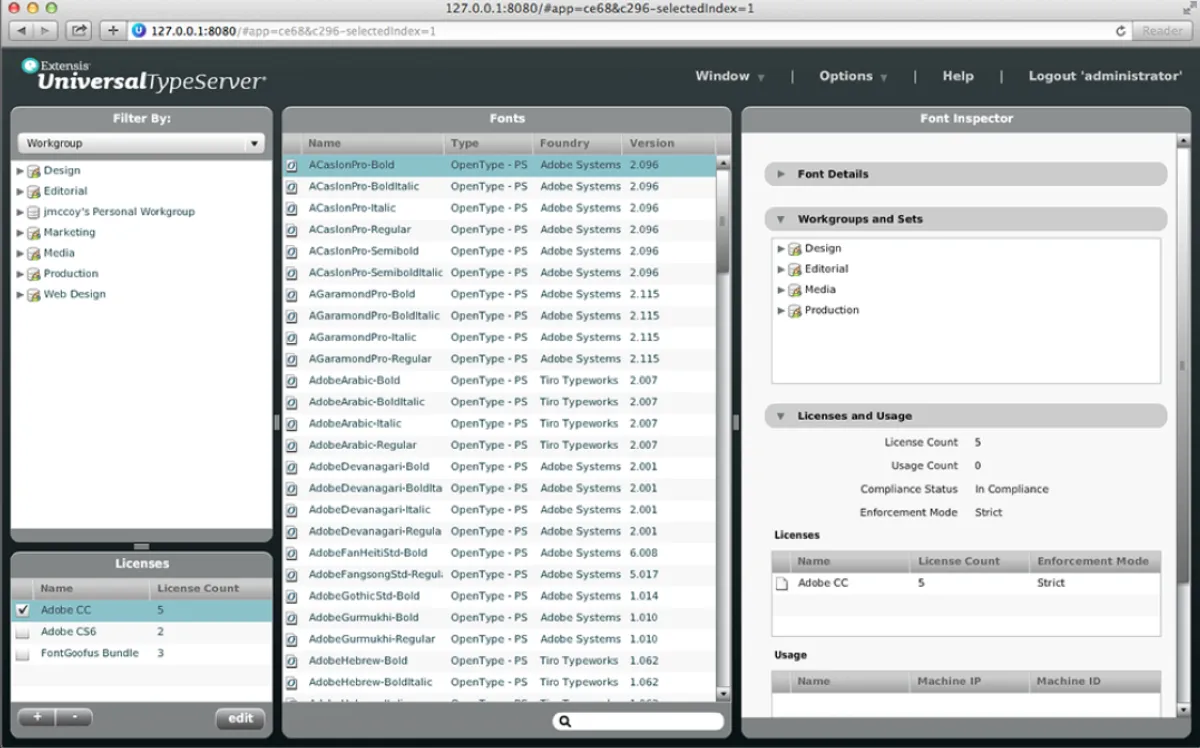
Task: Click the Fonts list scroll down arrow
Action: pyautogui.click(x=723, y=694)
